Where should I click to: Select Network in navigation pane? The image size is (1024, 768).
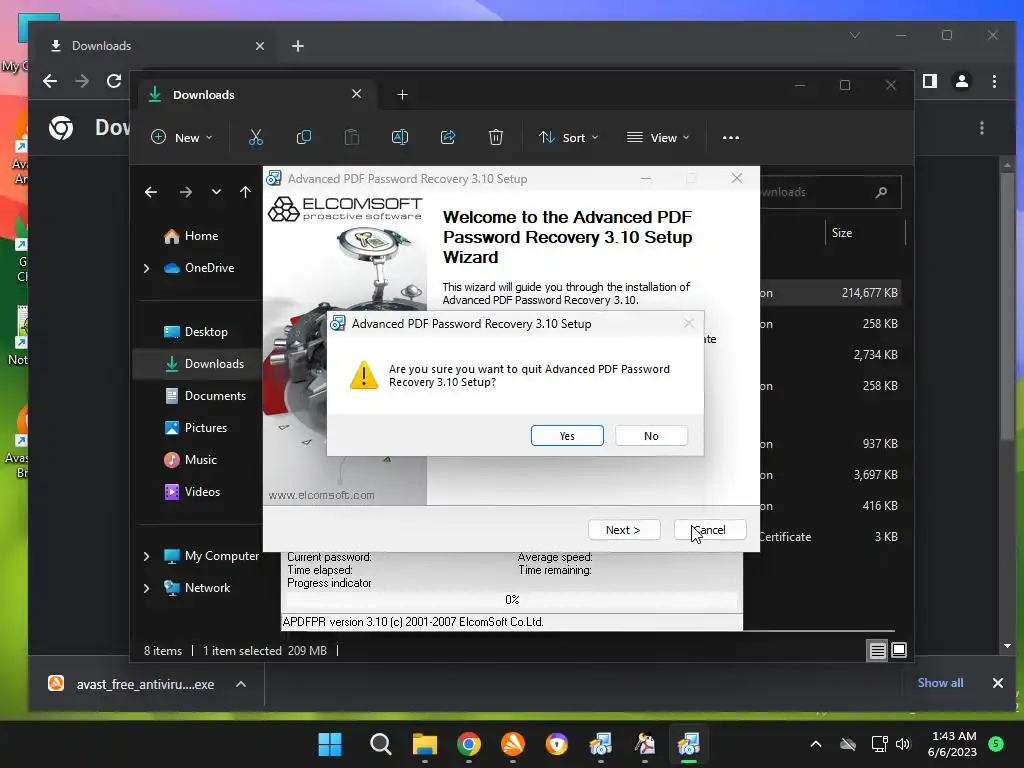tap(197, 588)
